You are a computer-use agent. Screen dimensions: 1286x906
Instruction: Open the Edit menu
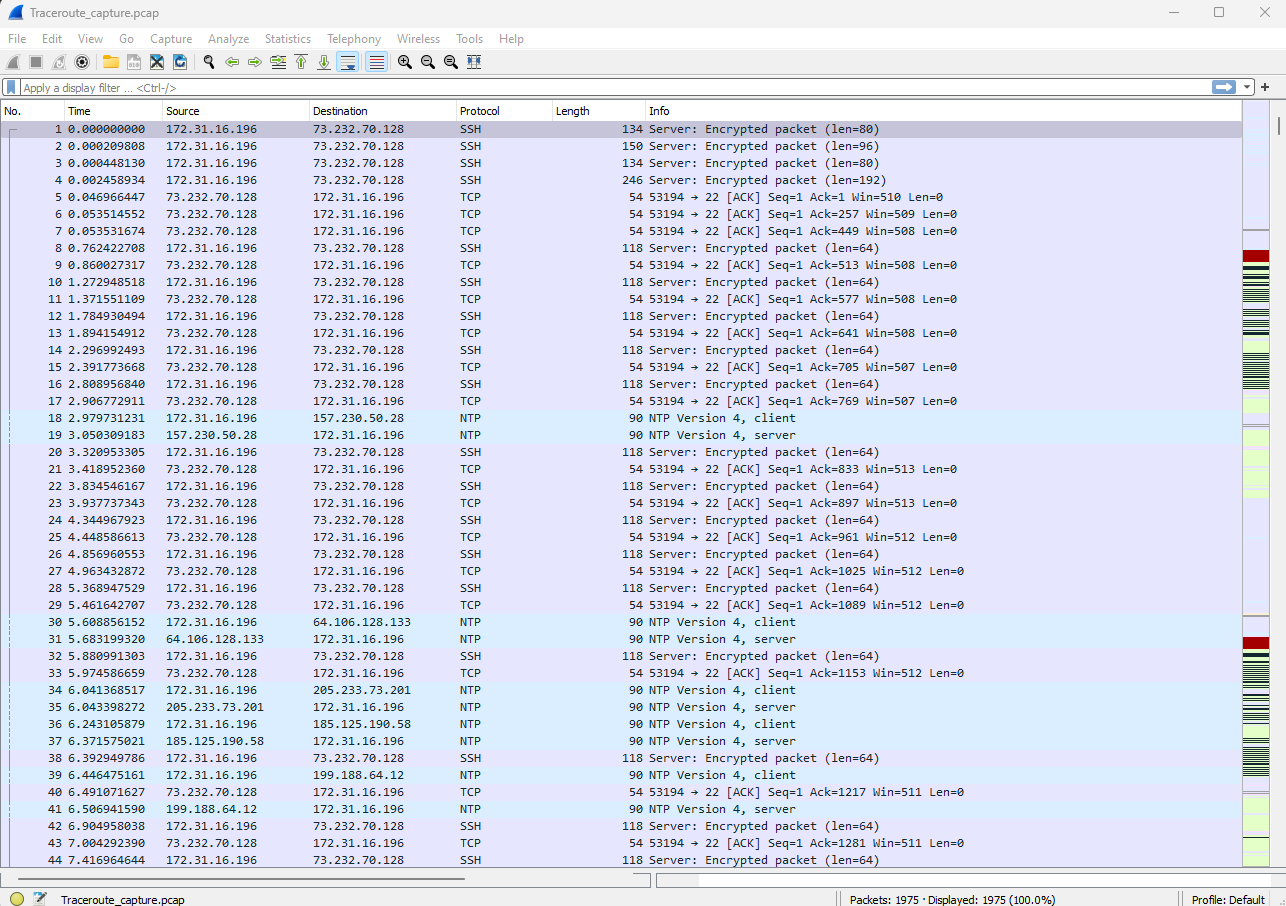(x=52, y=39)
